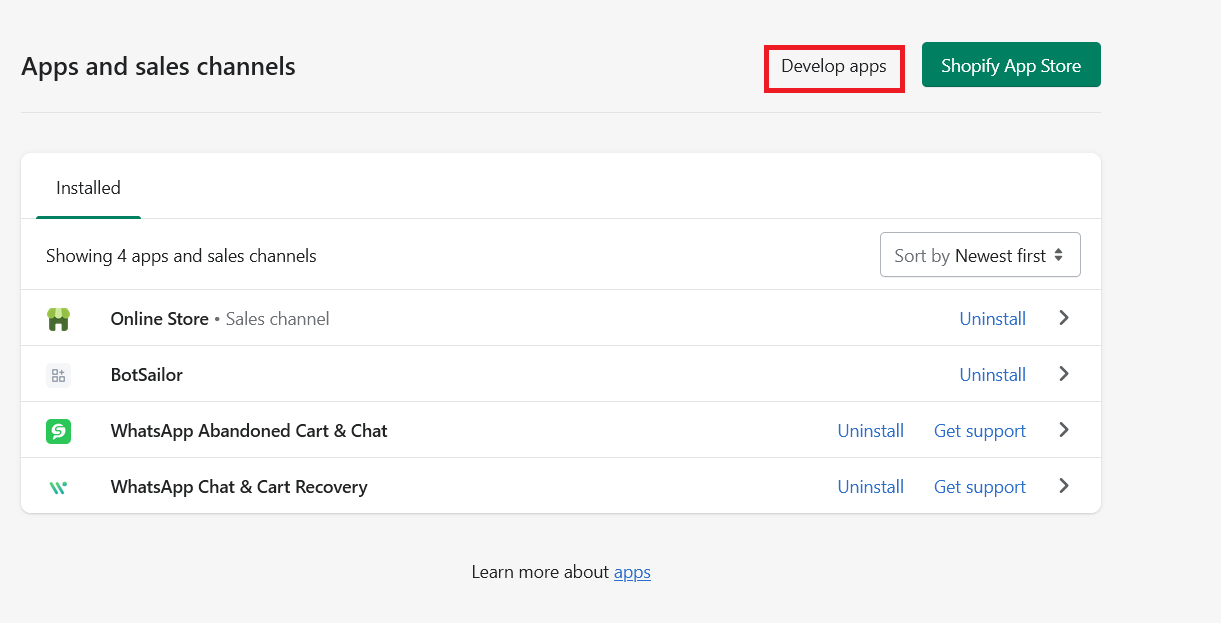1221x623 pixels.
Task: Click the WhatsApp Abandoned Cart & Chat icon
Action: tap(58, 431)
